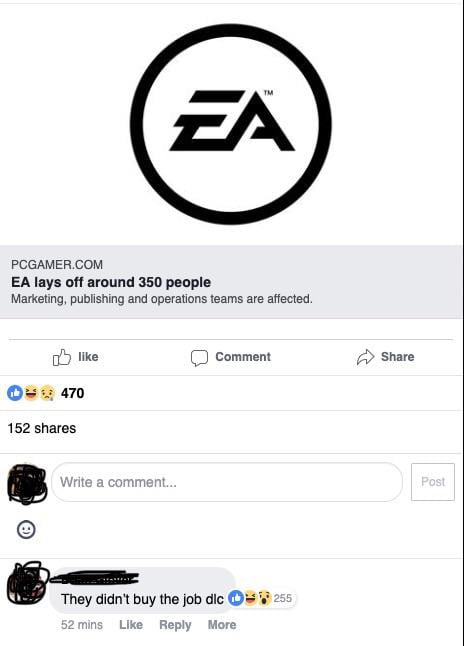Click the sad reaction on the post
Screen dimensions: 464x646
pos(47,393)
